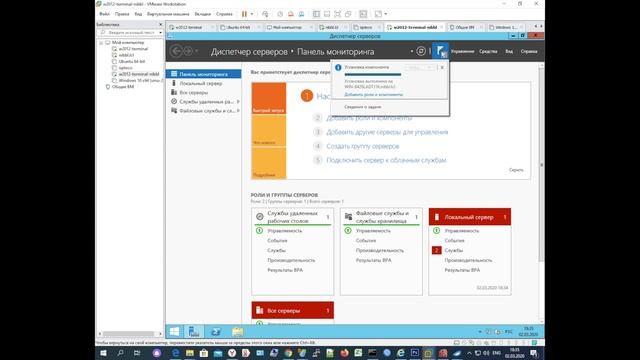Open guest Windows Start button

pyautogui.click(x=174, y=331)
